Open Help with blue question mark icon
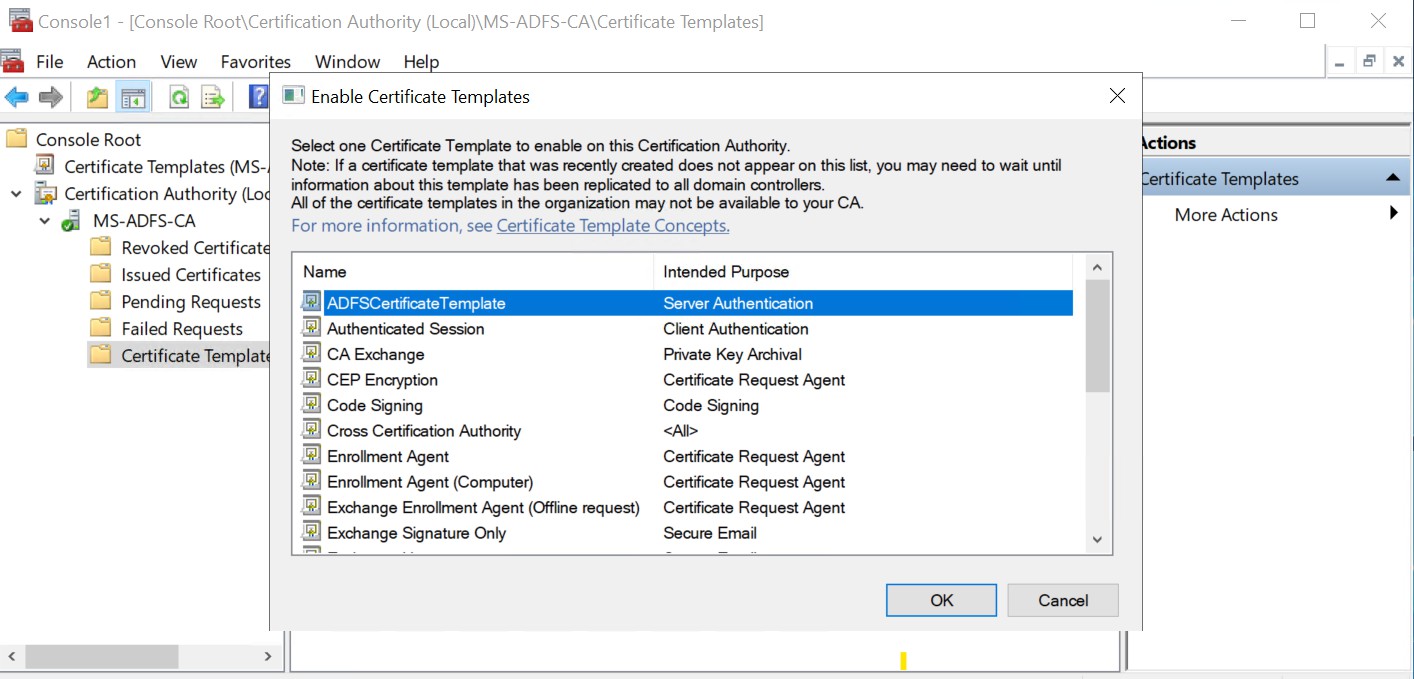Viewport: 1414px width, 679px height. [x=258, y=97]
